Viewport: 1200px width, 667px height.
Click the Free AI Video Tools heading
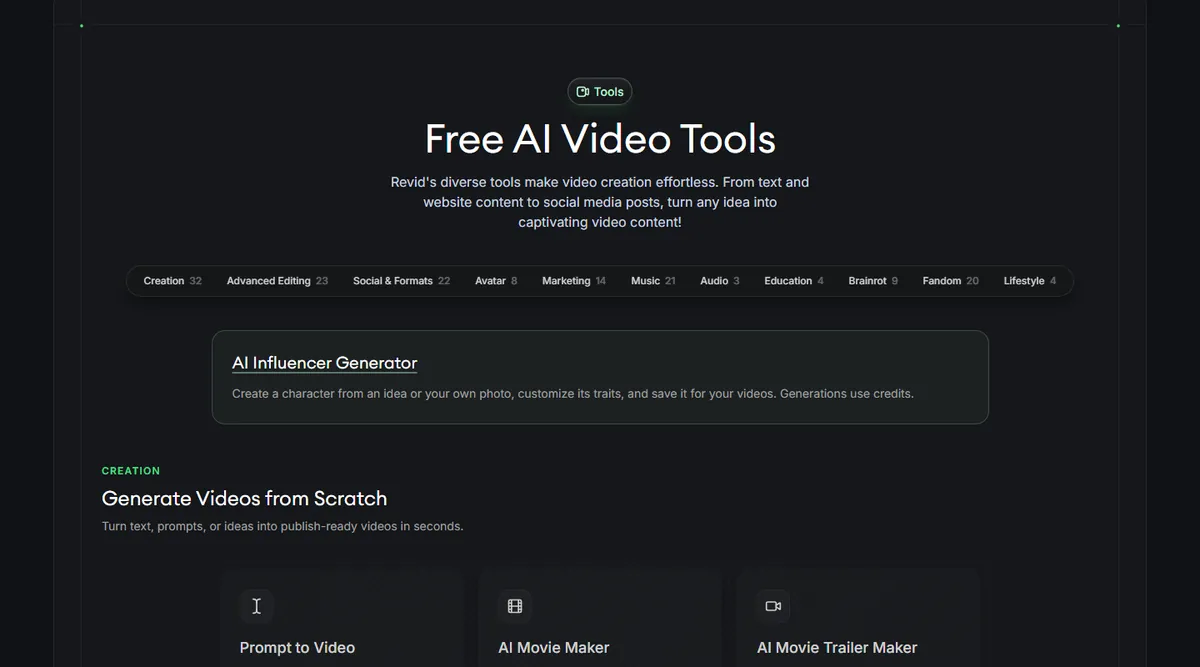600,139
